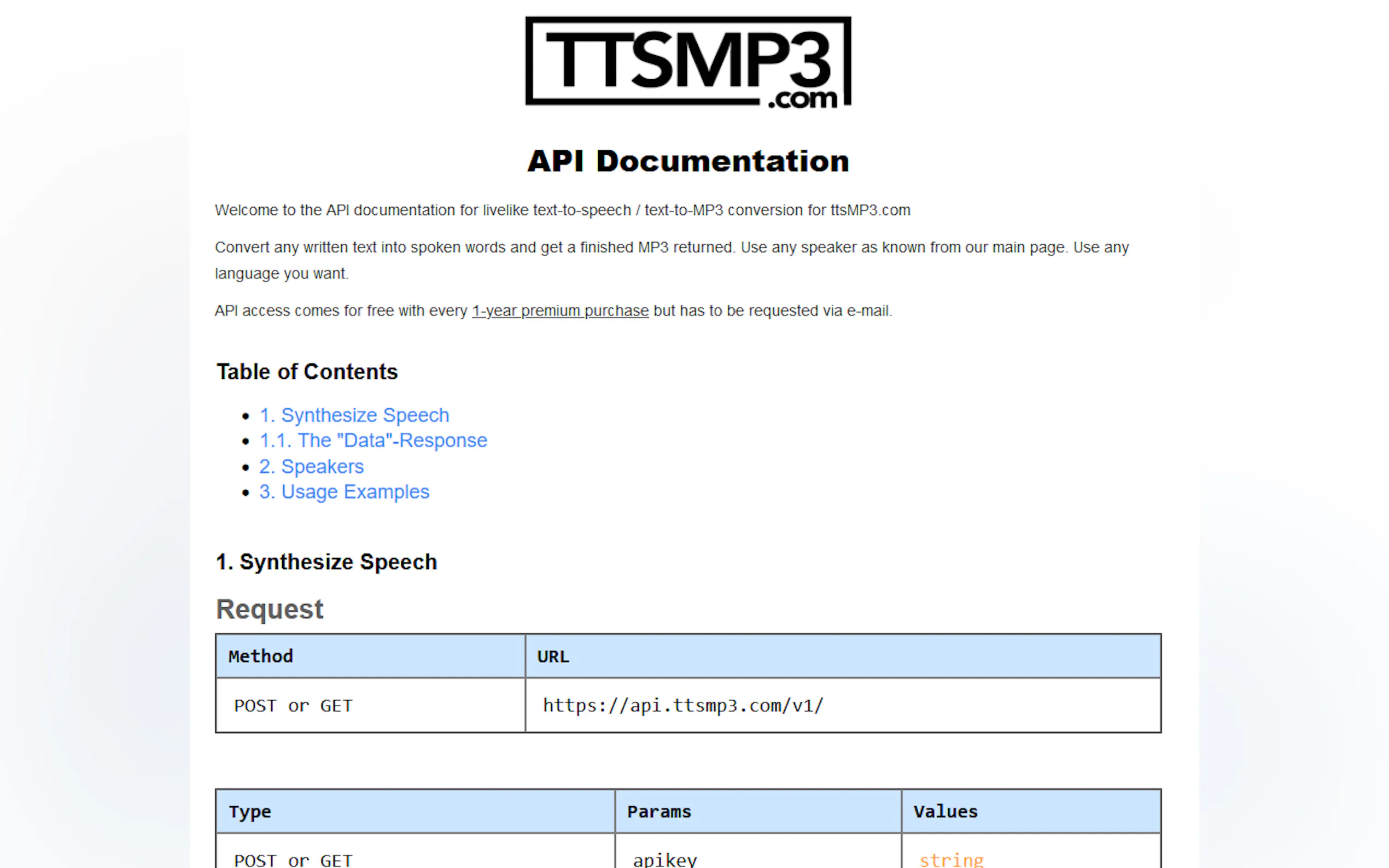Click 'POST or GET' cell in Method table
This screenshot has height=868, width=1389.
point(370,706)
